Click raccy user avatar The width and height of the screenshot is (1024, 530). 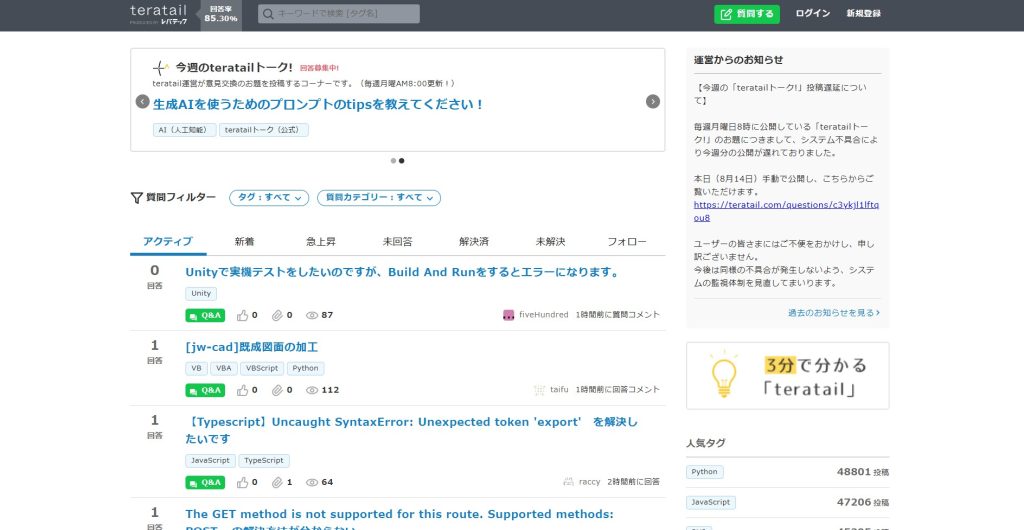[x=568, y=482]
